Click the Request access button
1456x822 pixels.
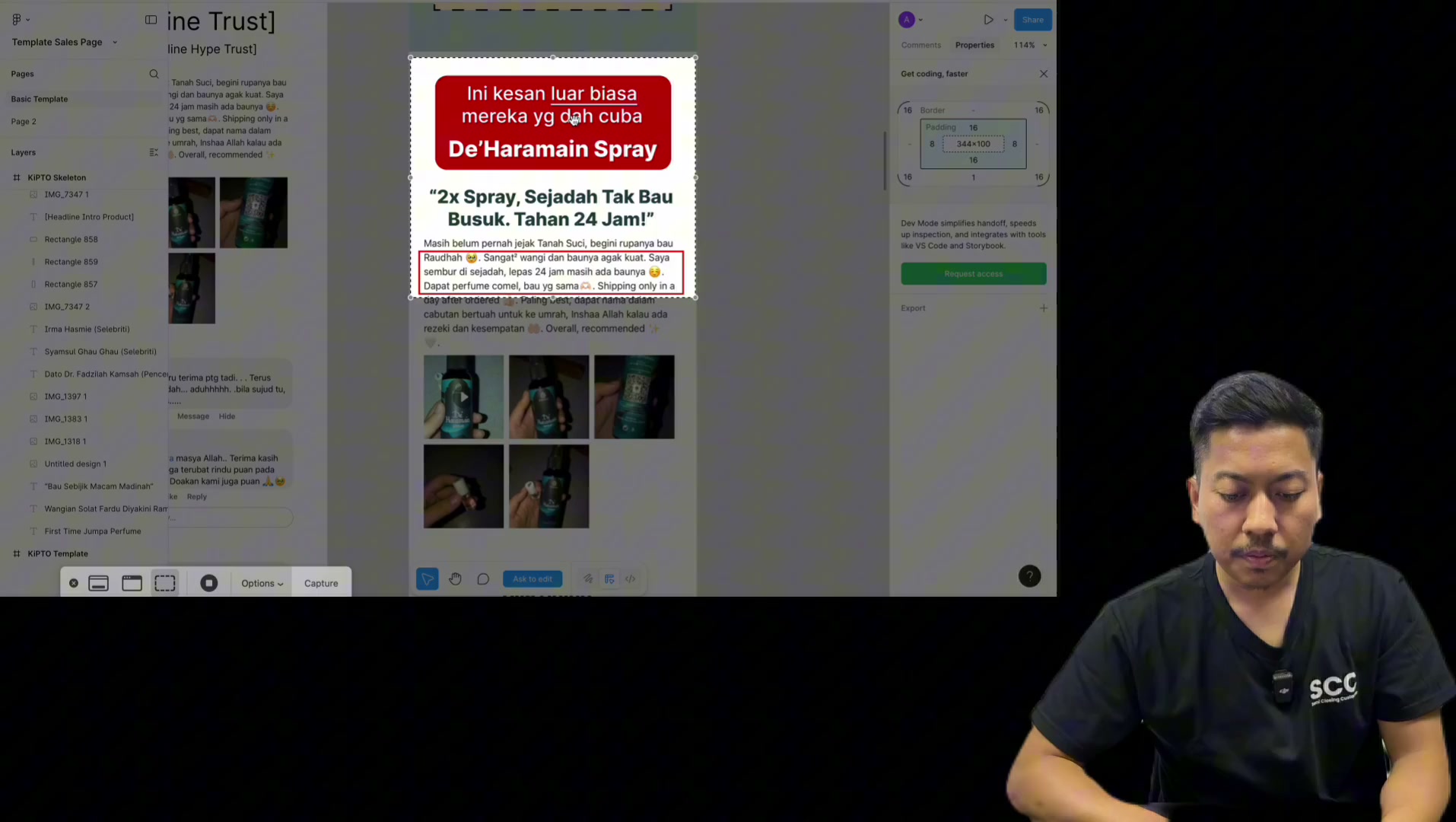[973, 274]
